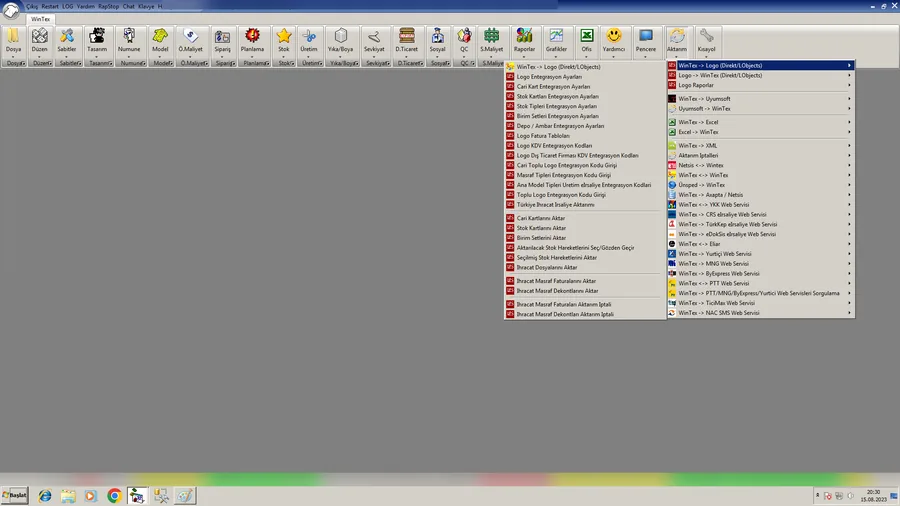Screen dimensions: 900x506
Task: Launch Google Chrome from the taskbar
Action: [114, 496]
